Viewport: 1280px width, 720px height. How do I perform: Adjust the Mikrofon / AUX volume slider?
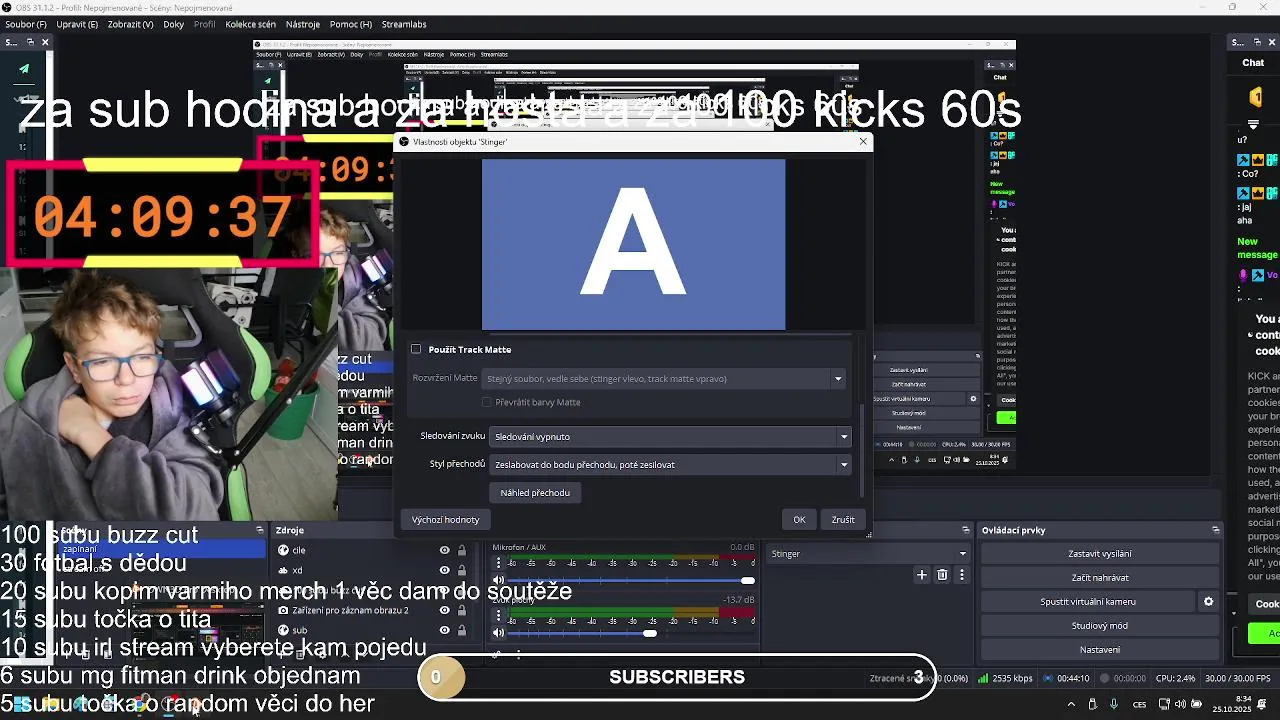click(x=632, y=580)
